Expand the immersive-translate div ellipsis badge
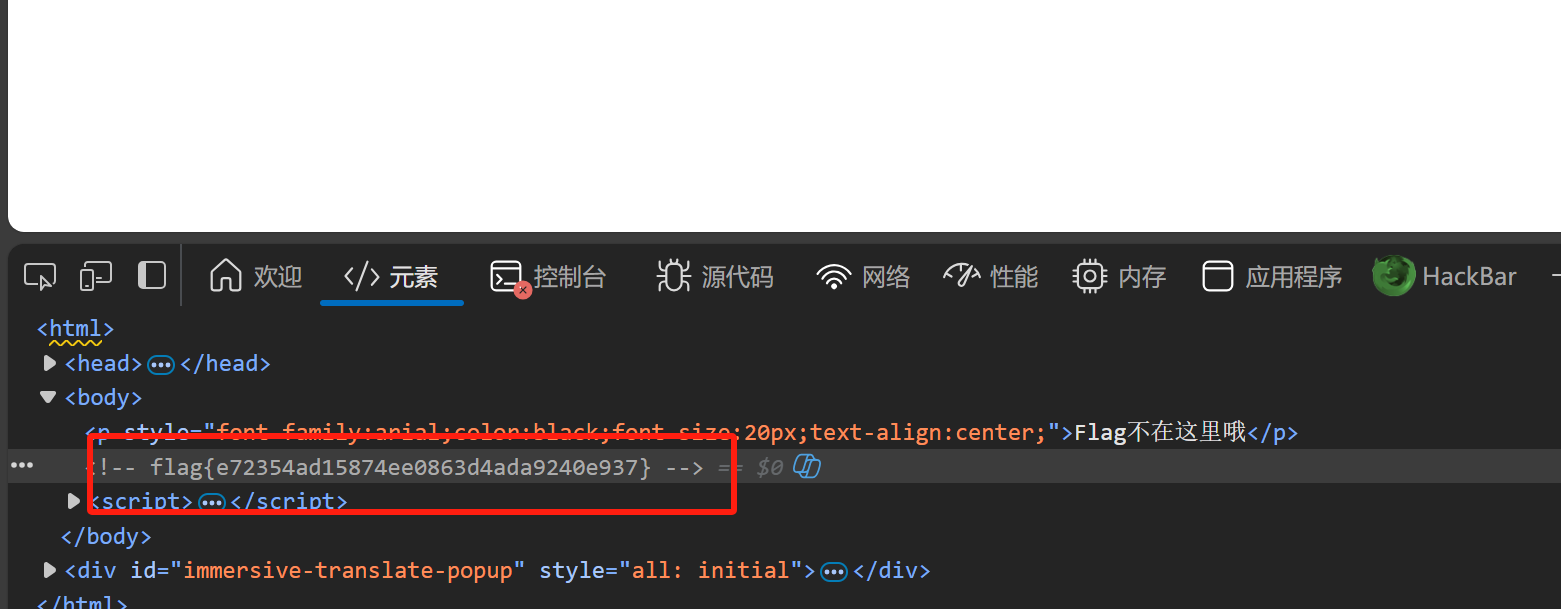The width and height of the screenshot is (1561, 609). tap(834, 572)
